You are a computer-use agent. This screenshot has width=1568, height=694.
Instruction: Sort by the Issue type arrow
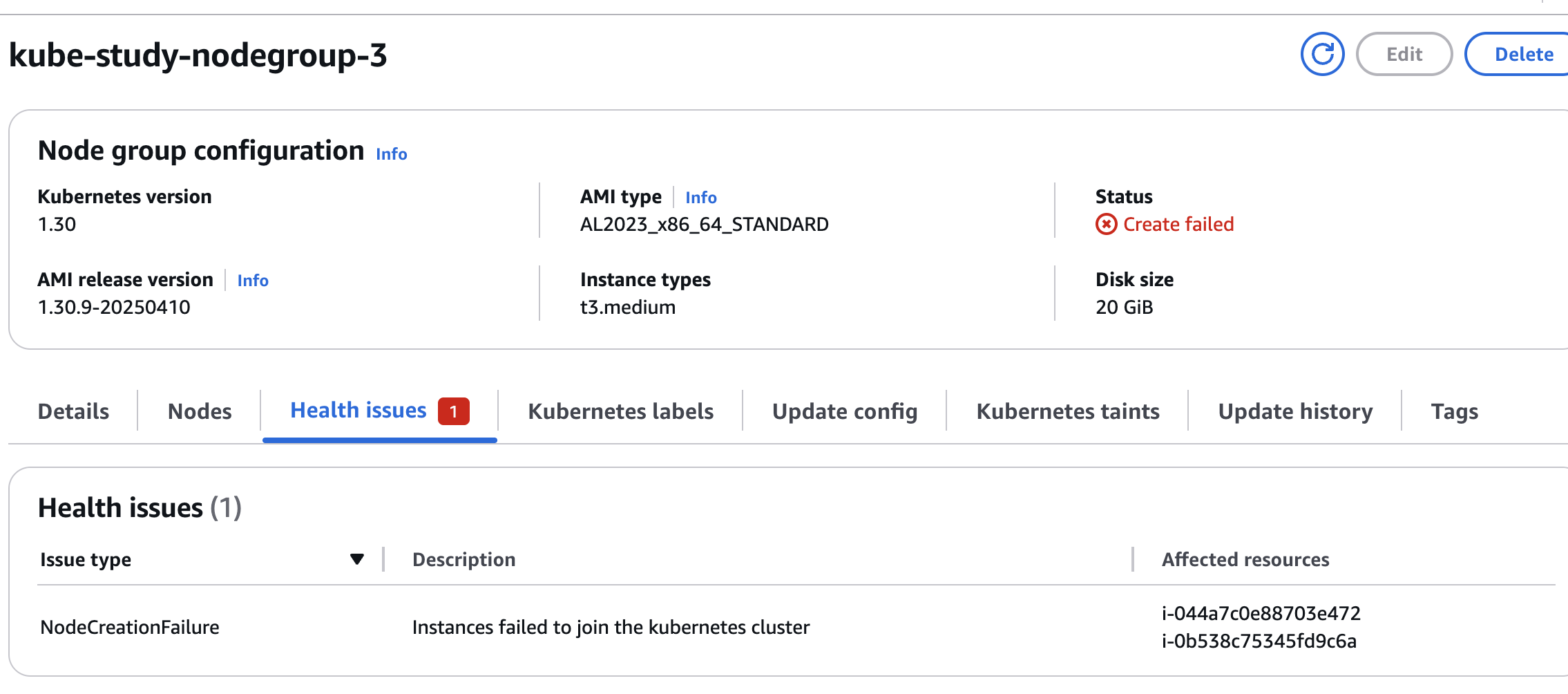(356, 559)
